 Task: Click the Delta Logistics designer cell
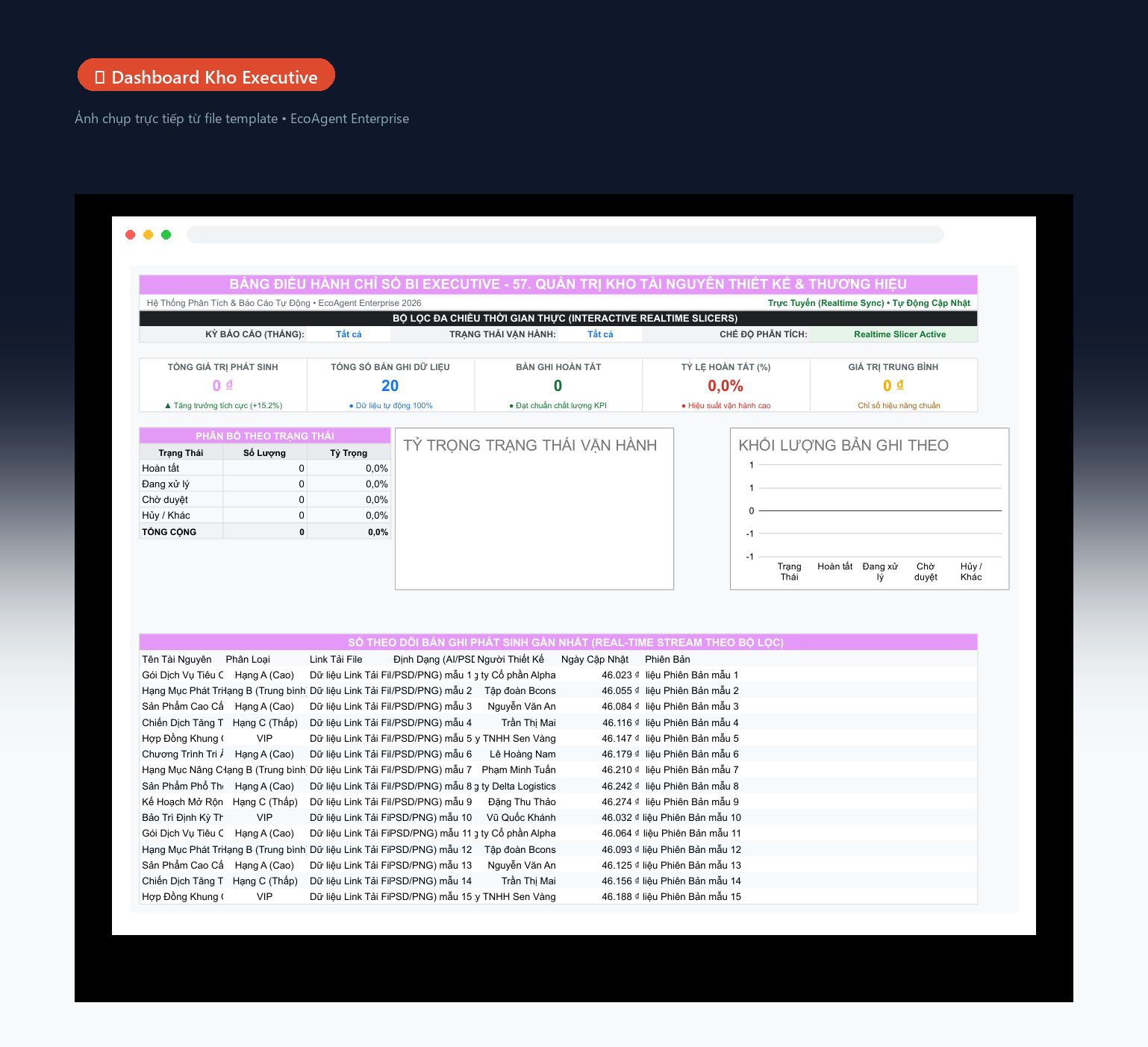click(517, 787)
